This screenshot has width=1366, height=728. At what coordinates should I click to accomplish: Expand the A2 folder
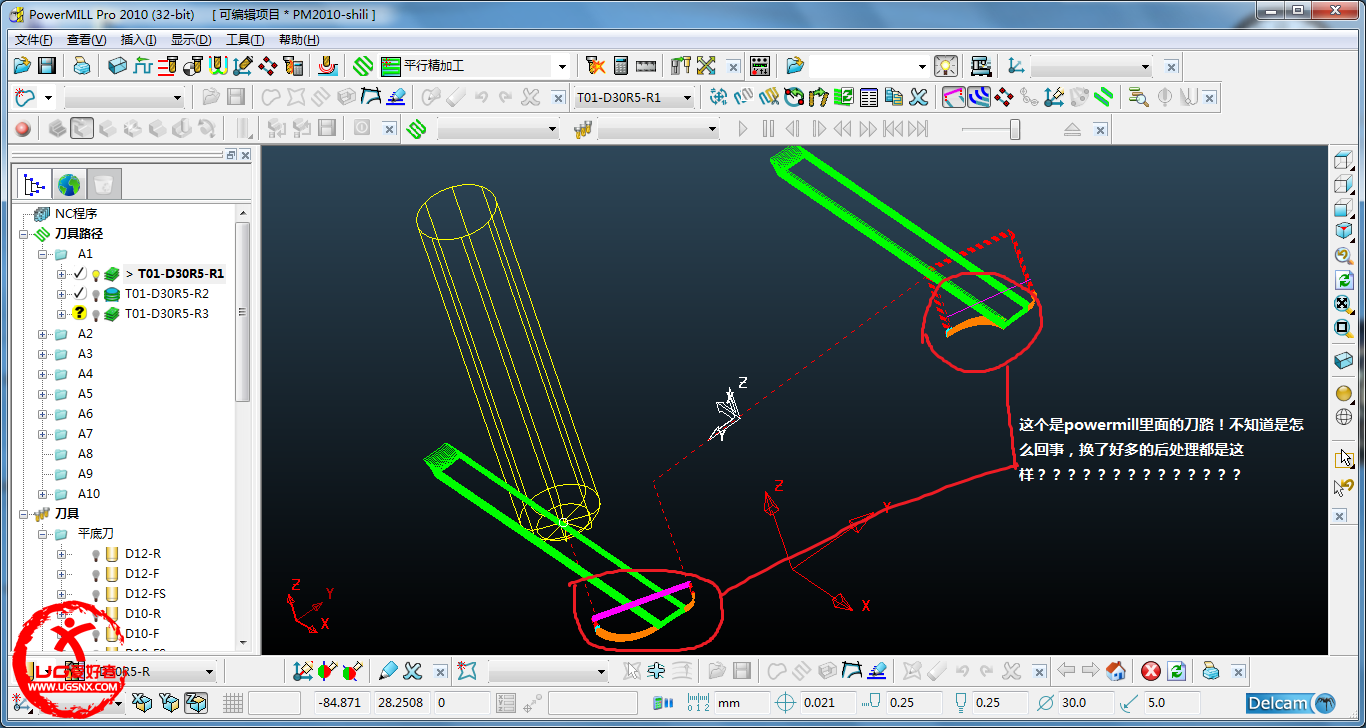click(43, 334)
